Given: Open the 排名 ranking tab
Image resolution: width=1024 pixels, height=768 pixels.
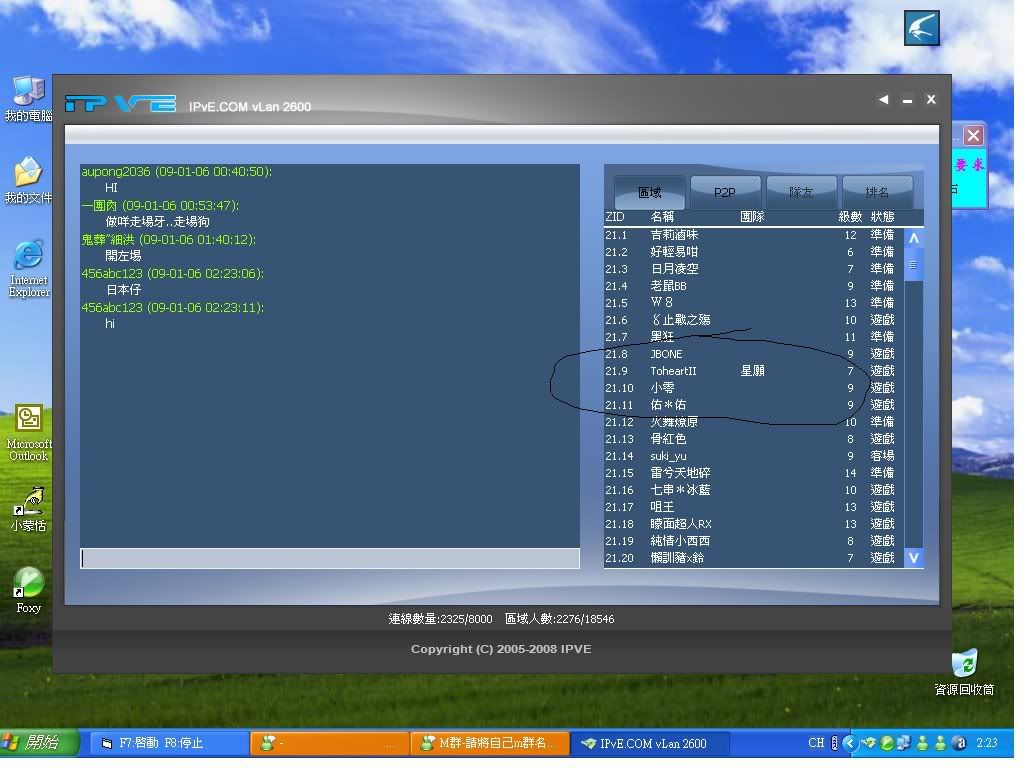Looking at the screenshot, I should click(877, 192).
